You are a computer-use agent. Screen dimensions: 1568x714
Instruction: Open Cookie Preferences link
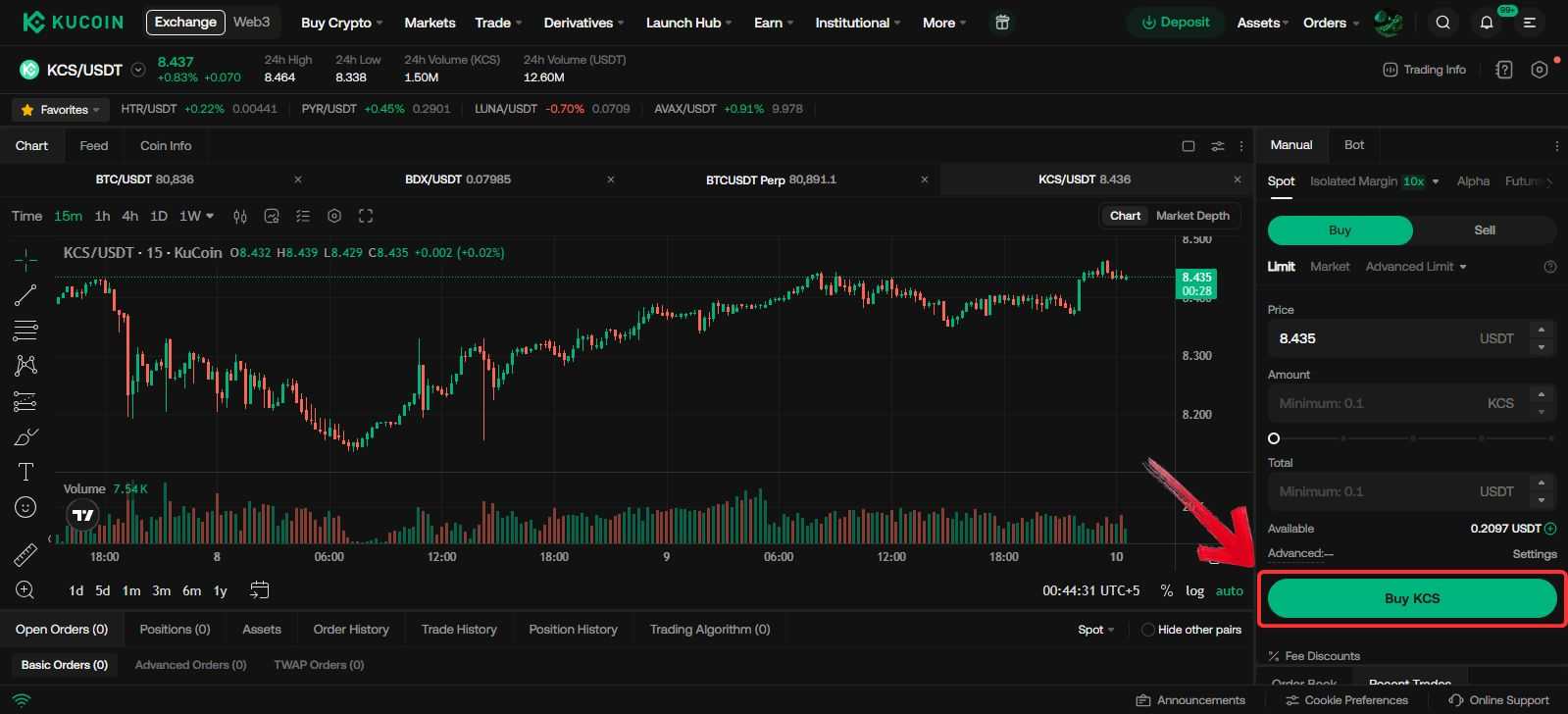[x=1346, y=700]
